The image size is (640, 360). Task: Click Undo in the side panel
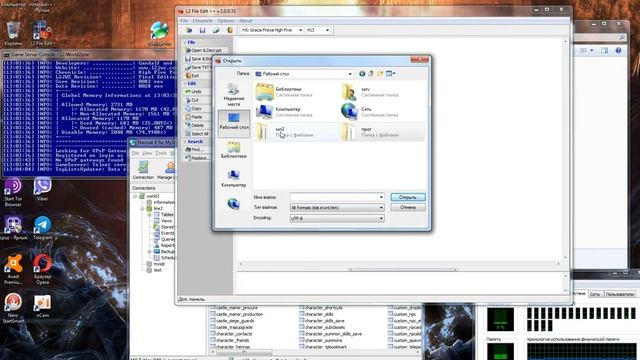194,92
